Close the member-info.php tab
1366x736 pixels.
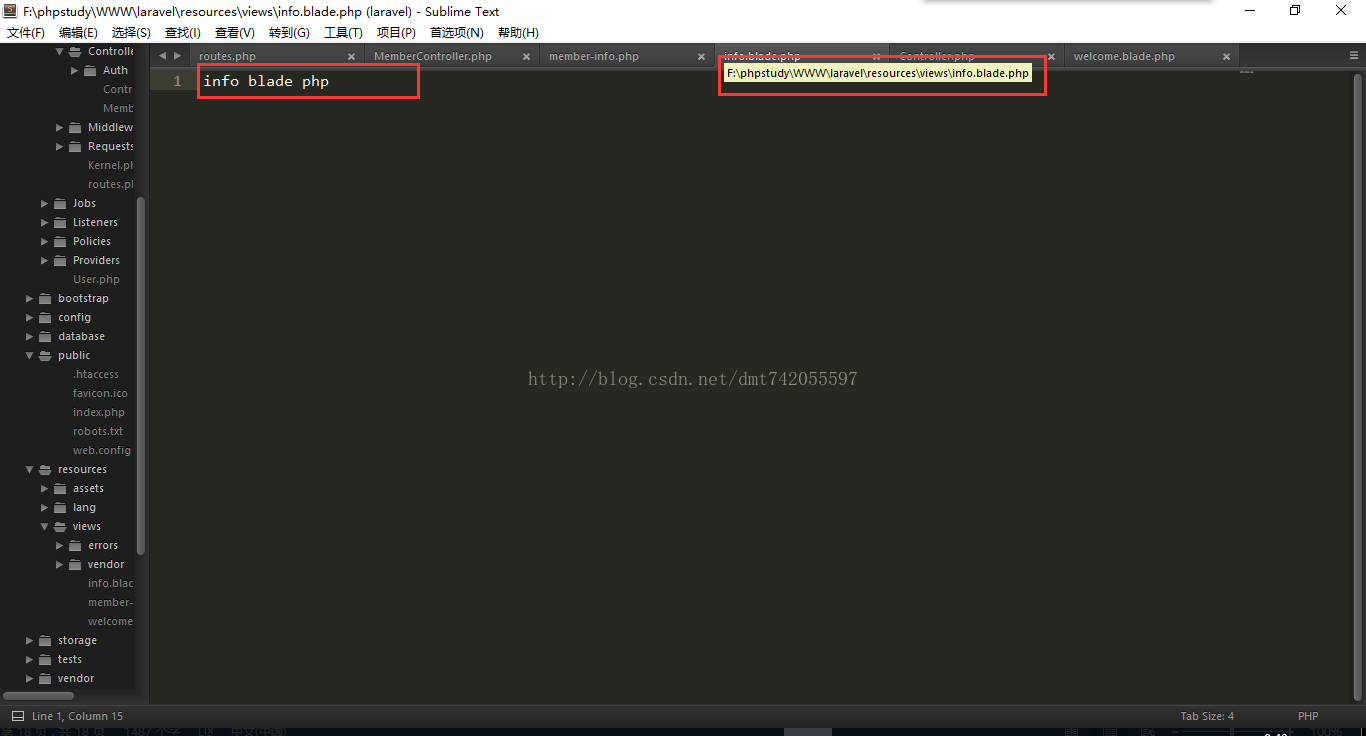tap(702, 57)
